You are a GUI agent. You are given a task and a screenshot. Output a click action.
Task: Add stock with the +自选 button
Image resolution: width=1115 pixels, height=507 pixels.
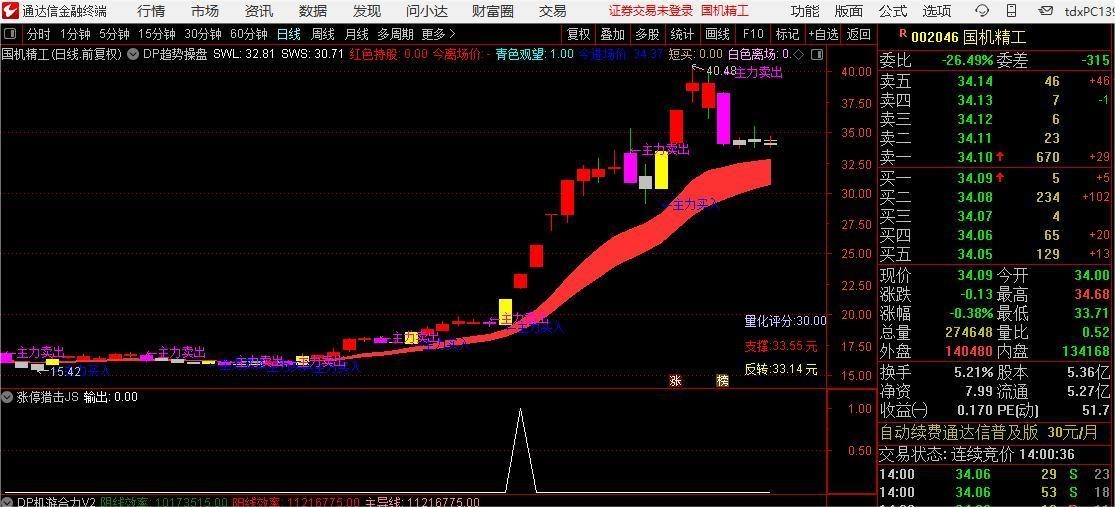[x=823, y=33]
